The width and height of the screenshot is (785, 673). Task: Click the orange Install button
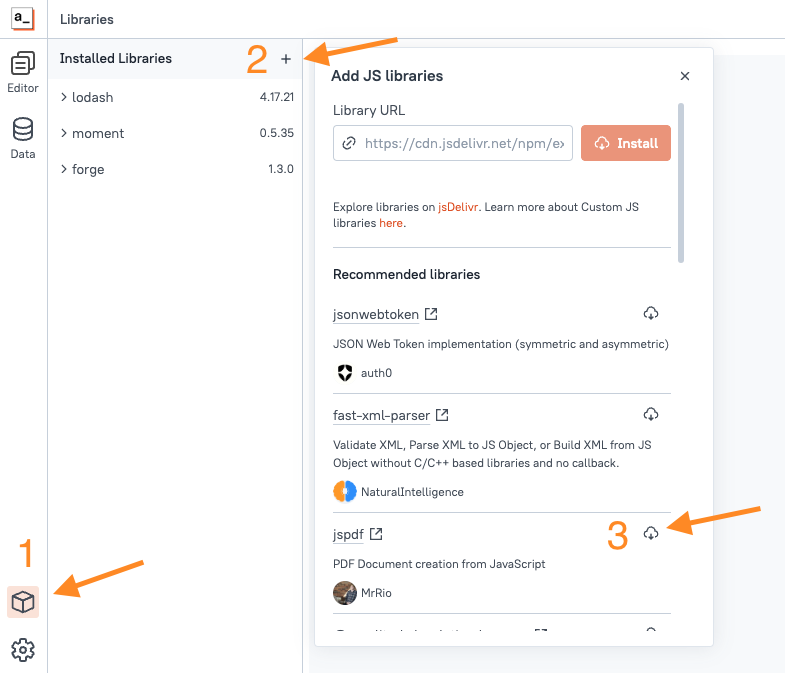pyautogui.click(x=626, y=143)
